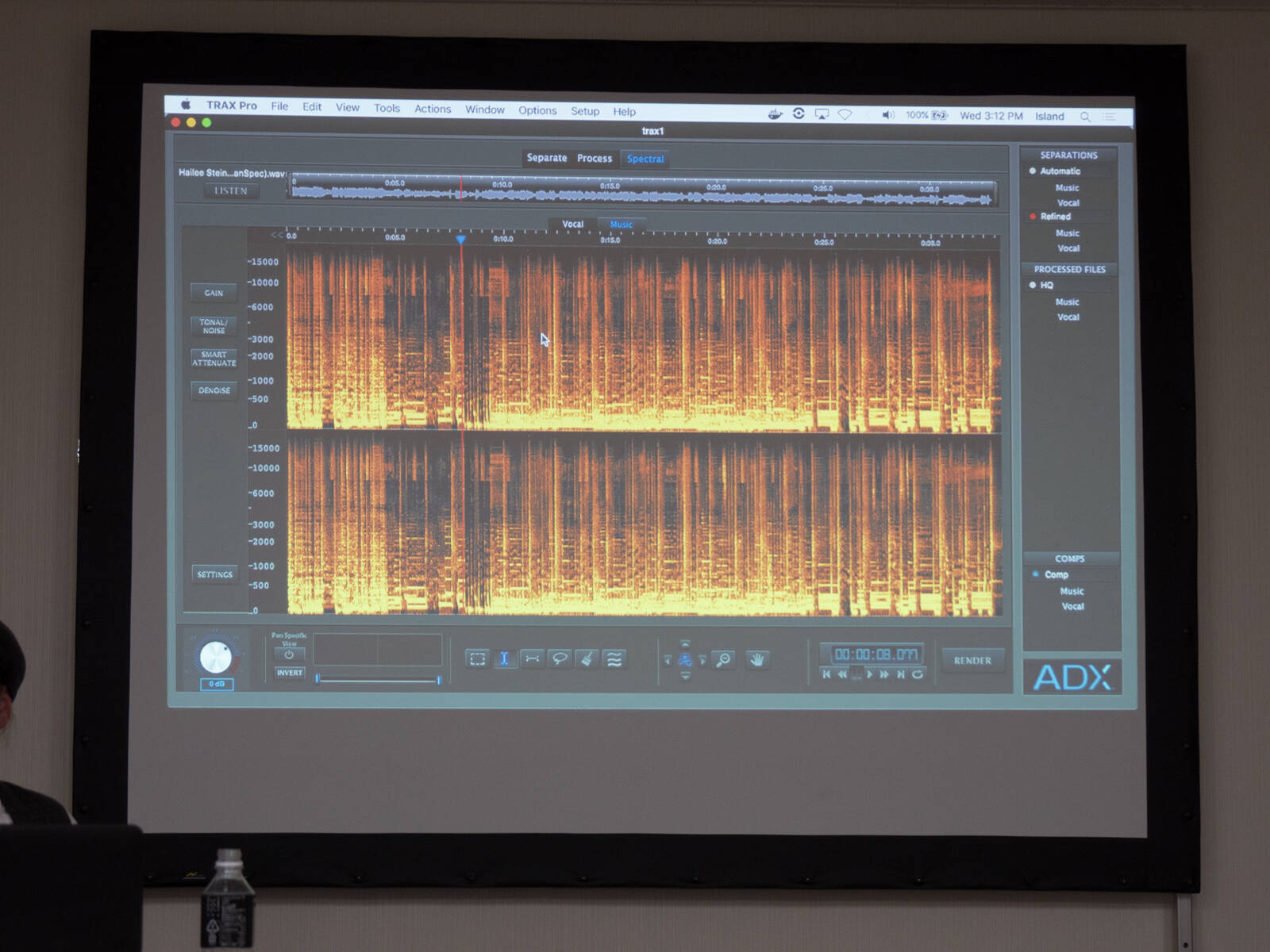The height and width of the screenshot is (952, 1270).
Task: Click the GAIN button
Action: click(x=214, y=293)
